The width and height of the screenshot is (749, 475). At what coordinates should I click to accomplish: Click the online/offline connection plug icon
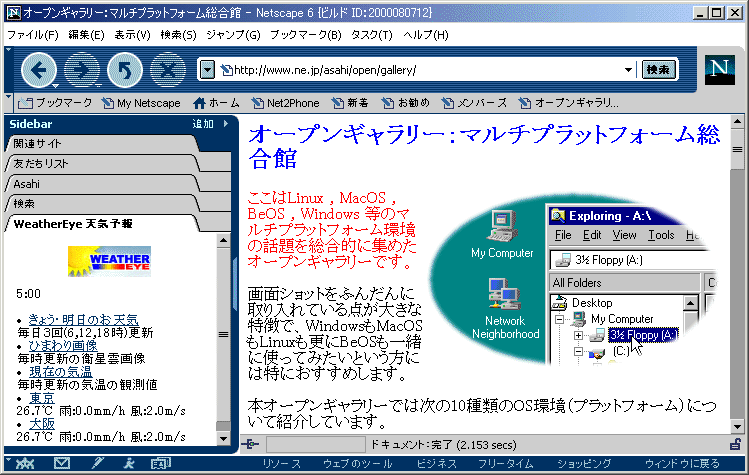click(250, 444)
